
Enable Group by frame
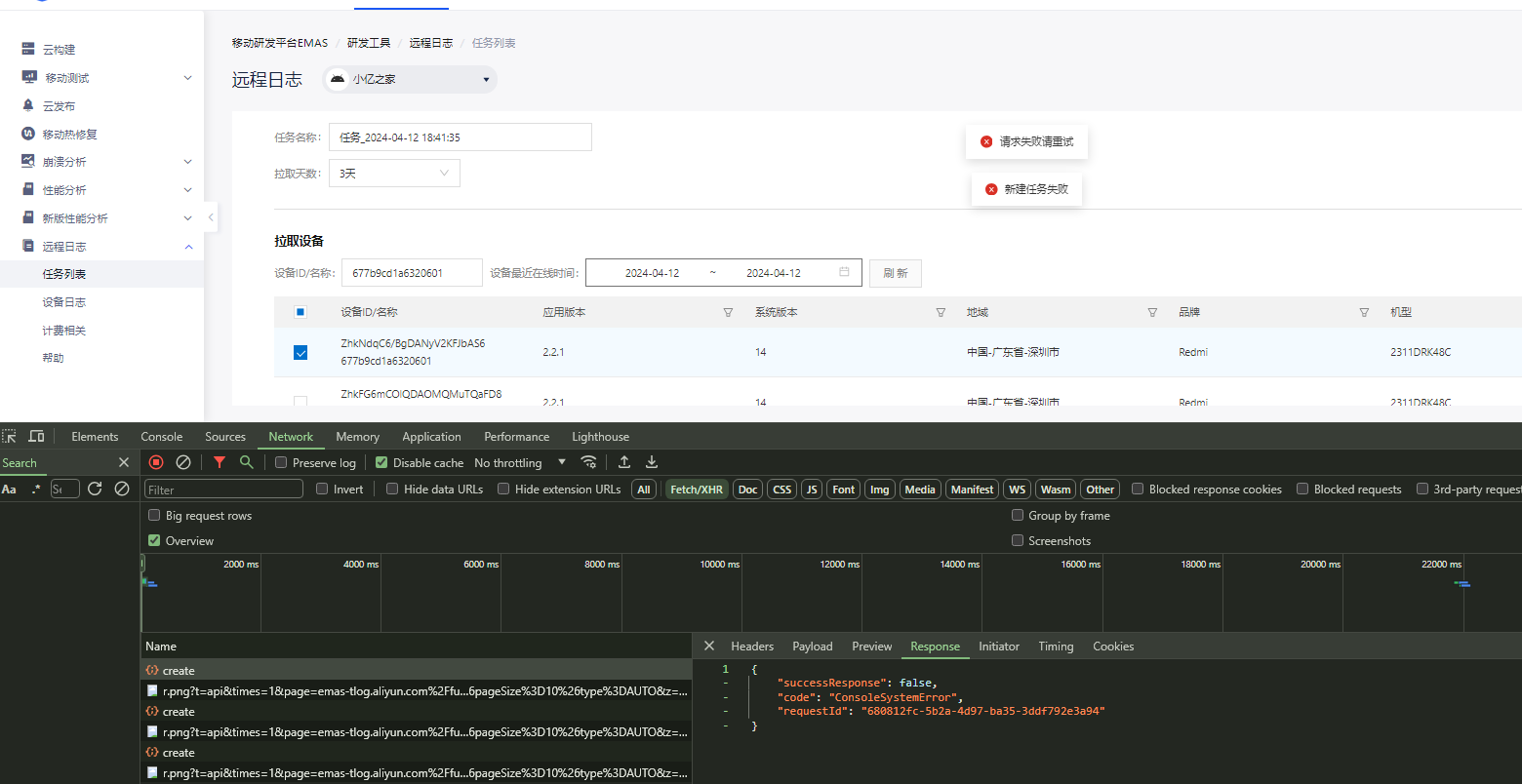1018,515
